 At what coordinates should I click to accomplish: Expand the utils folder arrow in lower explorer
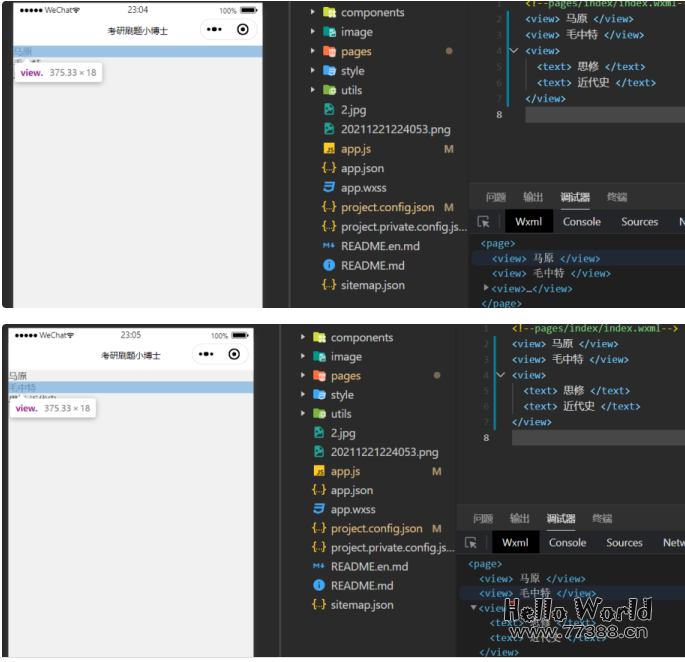[x=303, y=414]
